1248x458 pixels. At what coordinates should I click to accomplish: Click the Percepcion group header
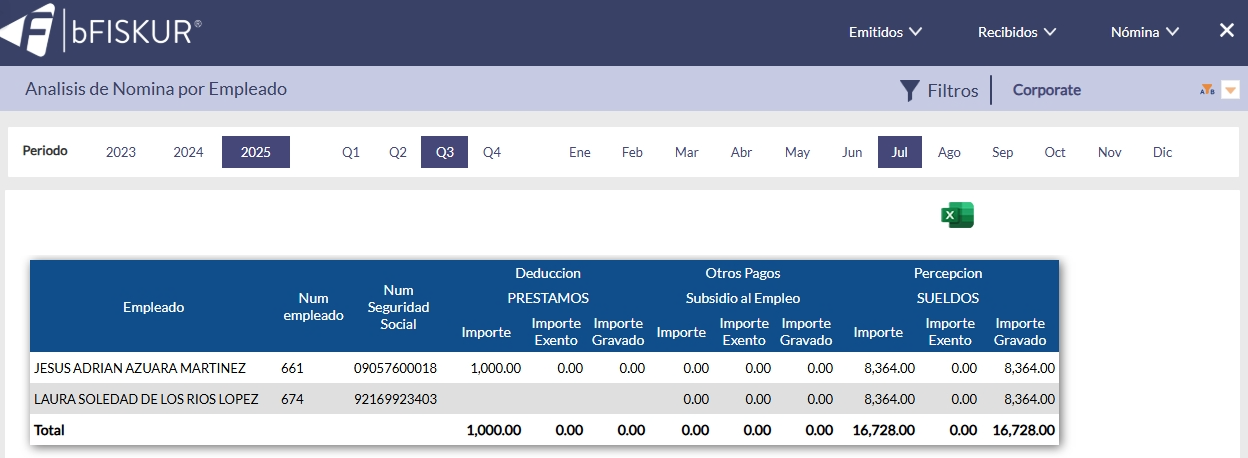click(948, 273)
